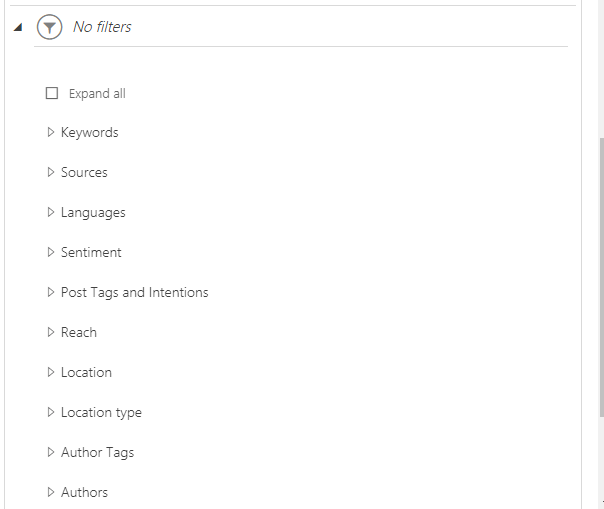Collapse the filters panel with black triangle
This screenshot has width=604, height=509.
pyautogui.click(x=18, y=27)
